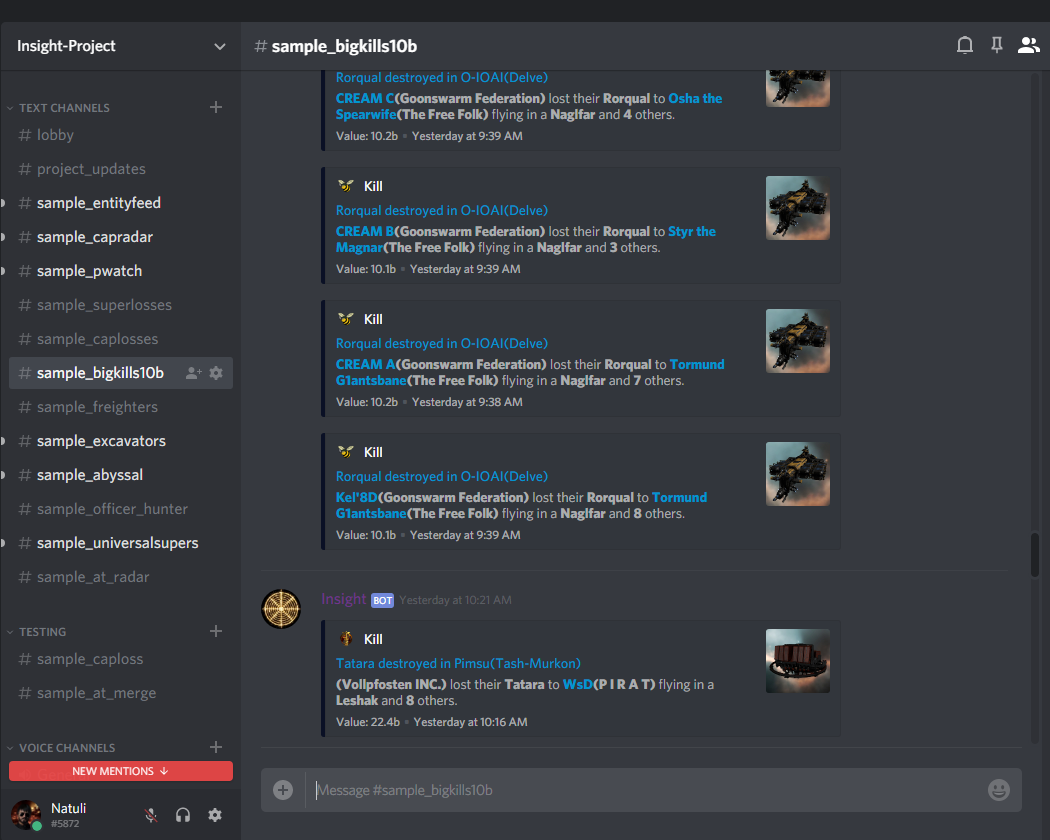Open Styr the Magnar pilot link

526,239
